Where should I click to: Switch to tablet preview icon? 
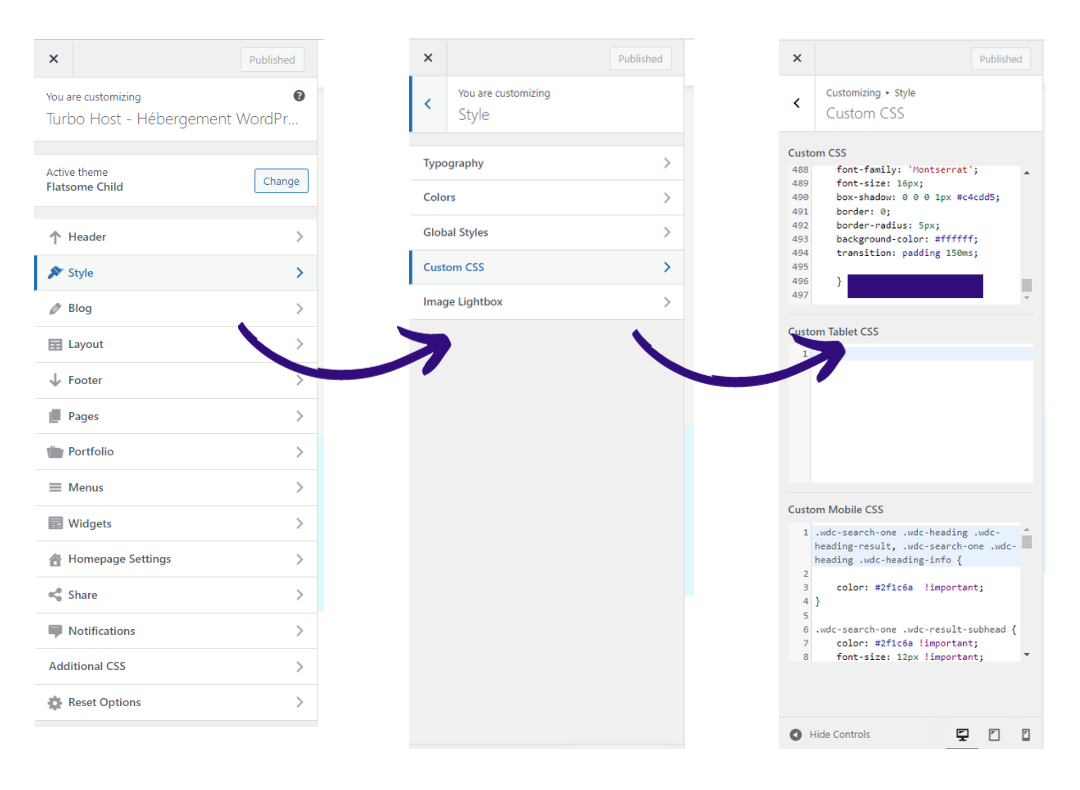tap(994, 735)
